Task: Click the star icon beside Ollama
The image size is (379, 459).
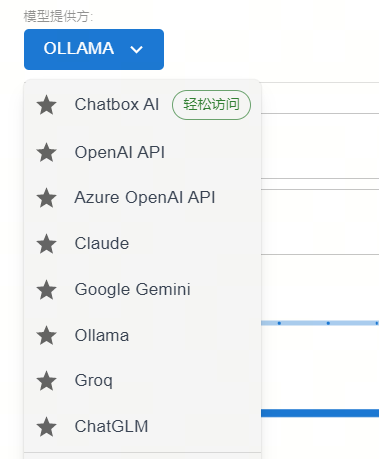Action: tap(46, 335)
